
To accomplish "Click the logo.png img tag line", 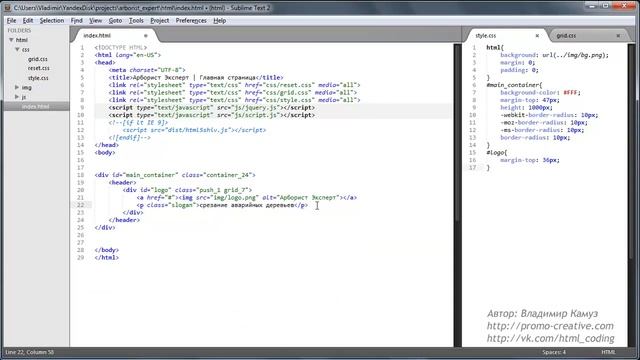I will point(247,198).
